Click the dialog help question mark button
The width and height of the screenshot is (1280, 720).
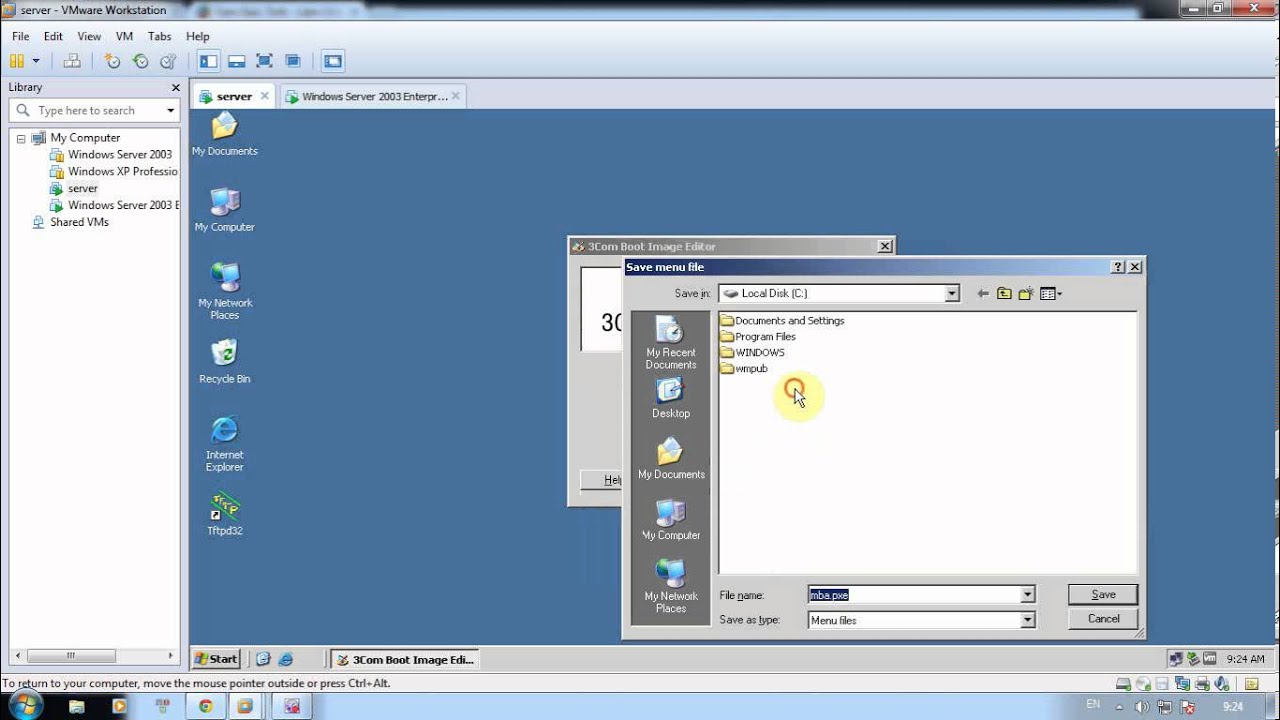pyautogui.click(x=1118, y=267)
